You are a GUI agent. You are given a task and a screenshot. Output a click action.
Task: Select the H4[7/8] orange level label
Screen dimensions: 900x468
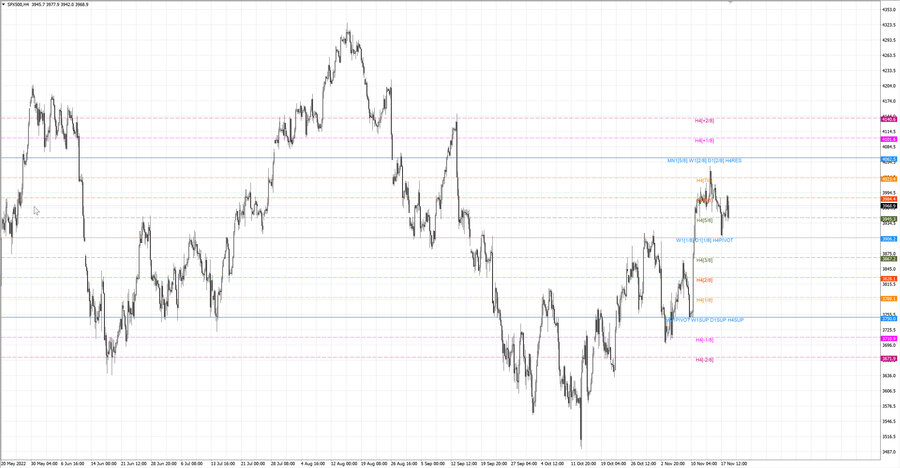click(704, 180)
